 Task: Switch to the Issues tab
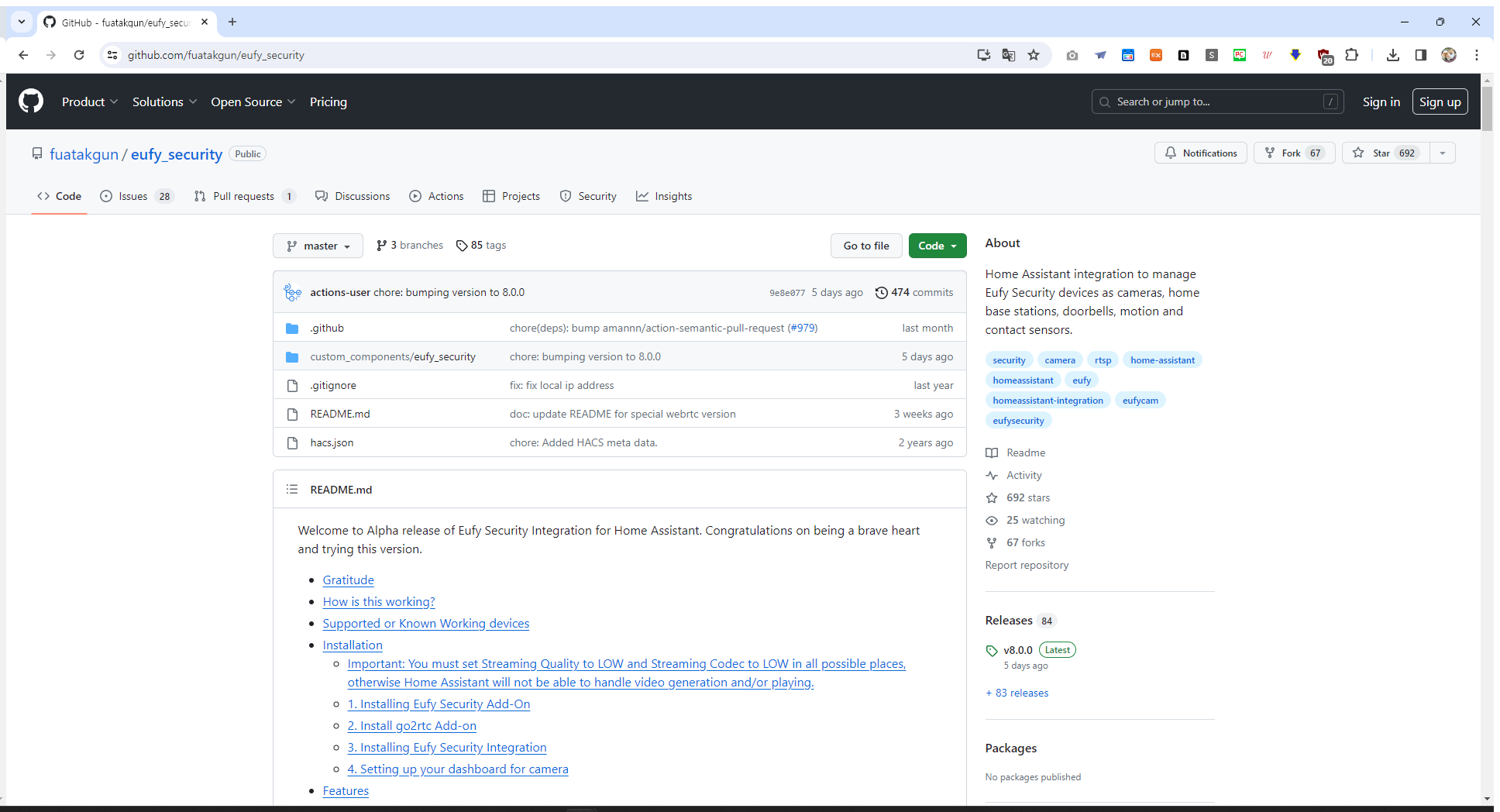tap(136, 196)
